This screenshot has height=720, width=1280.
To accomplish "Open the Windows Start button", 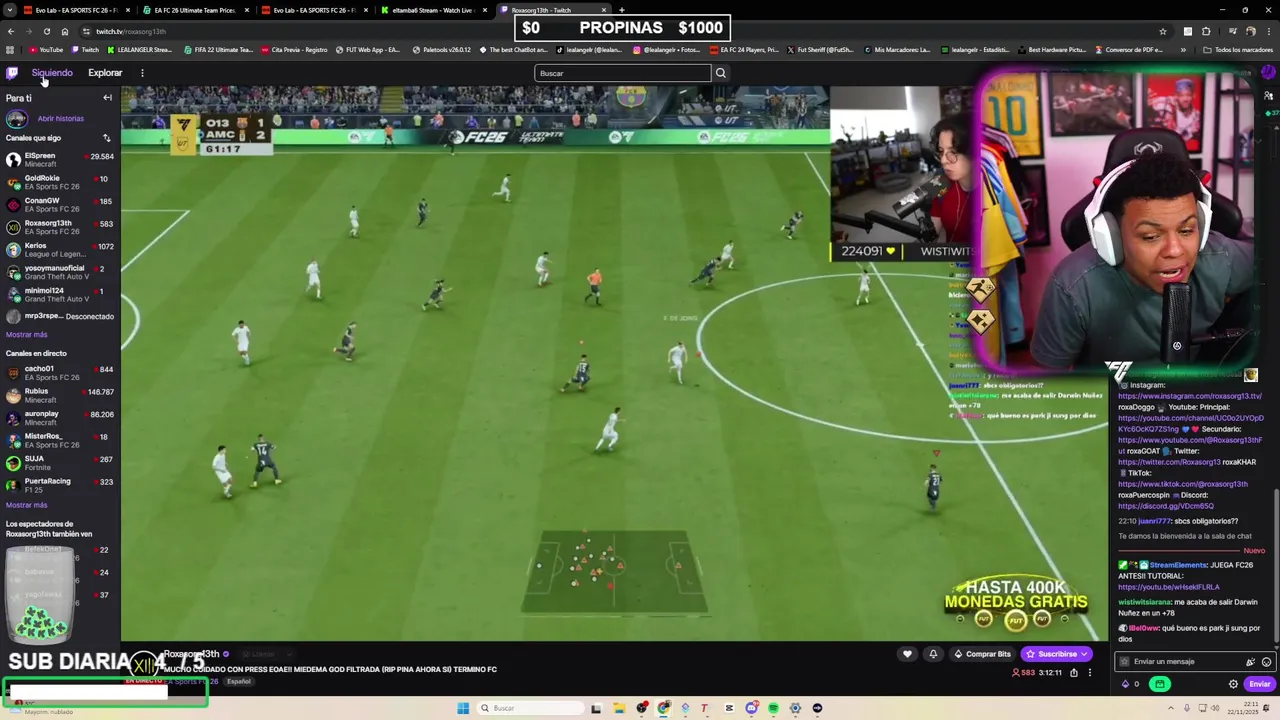I will tap(463, 708).
